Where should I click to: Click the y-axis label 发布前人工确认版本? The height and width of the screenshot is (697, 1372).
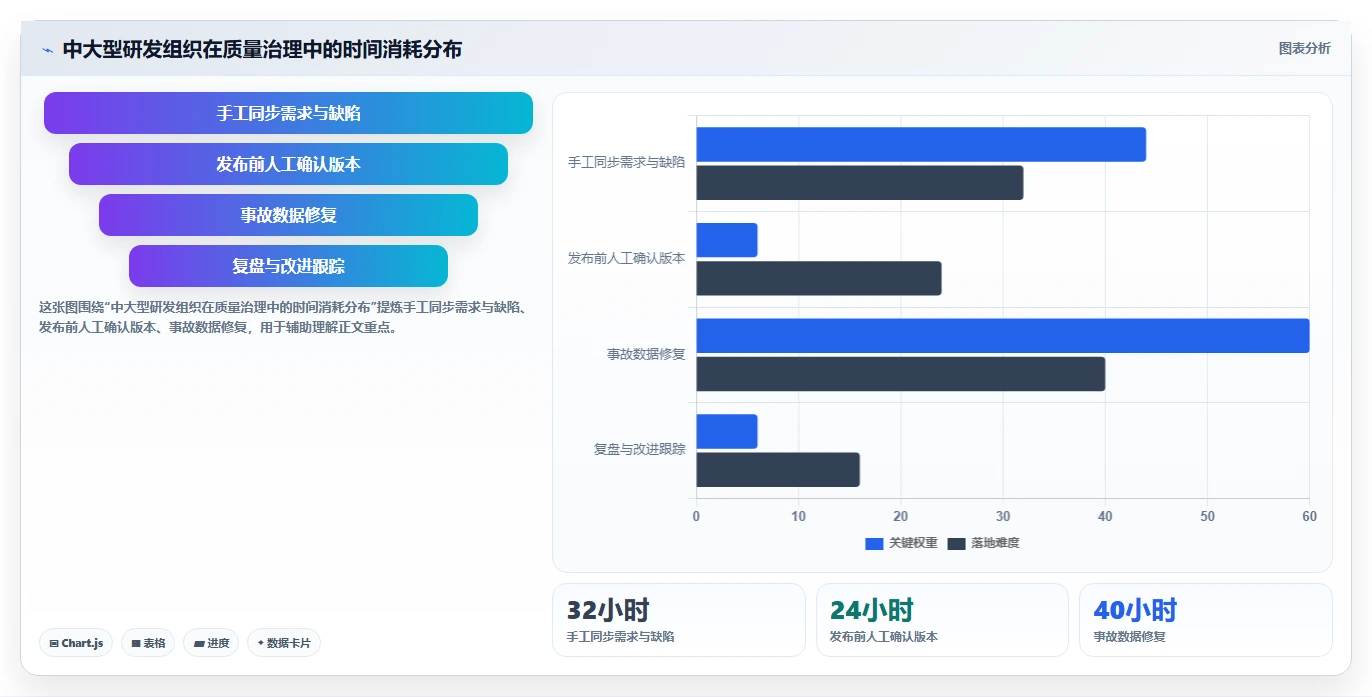click(x=627, y=258)
